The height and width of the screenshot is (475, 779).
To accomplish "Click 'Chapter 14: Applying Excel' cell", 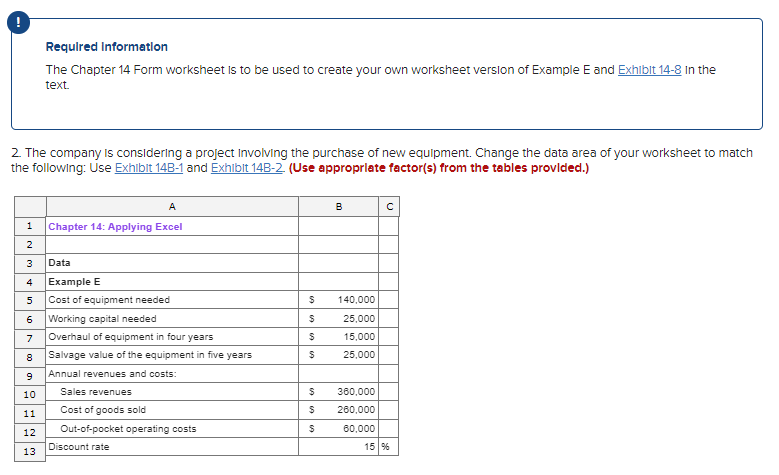I will click(172, 226).
